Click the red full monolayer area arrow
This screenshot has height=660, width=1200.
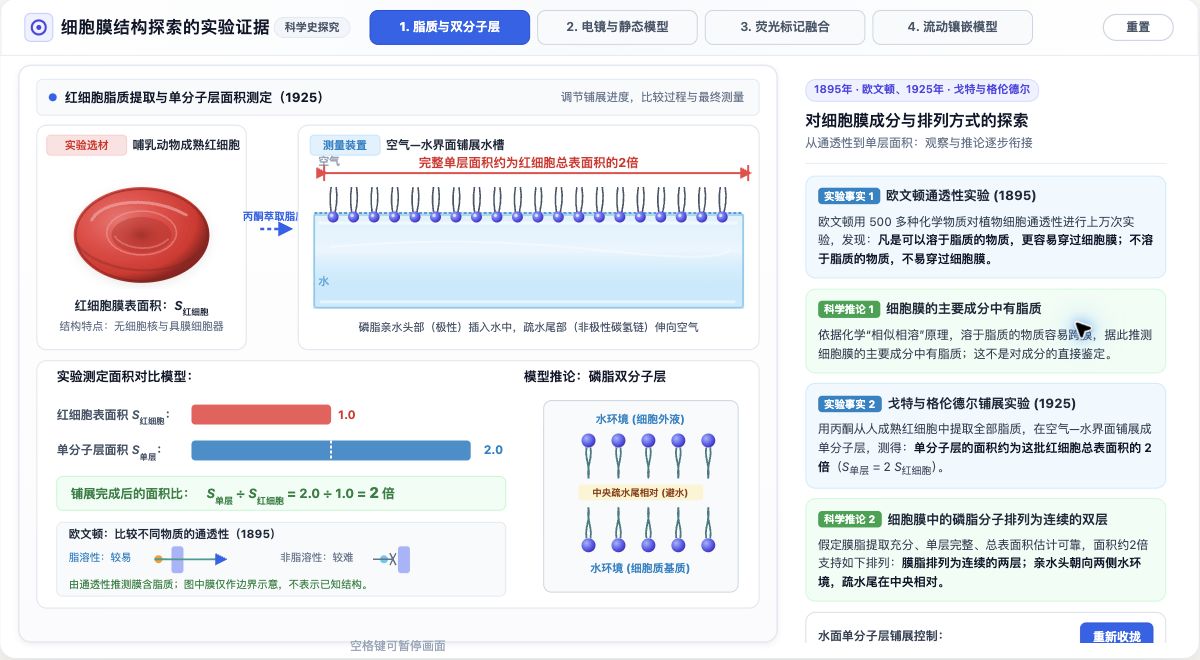coord(534,173)
